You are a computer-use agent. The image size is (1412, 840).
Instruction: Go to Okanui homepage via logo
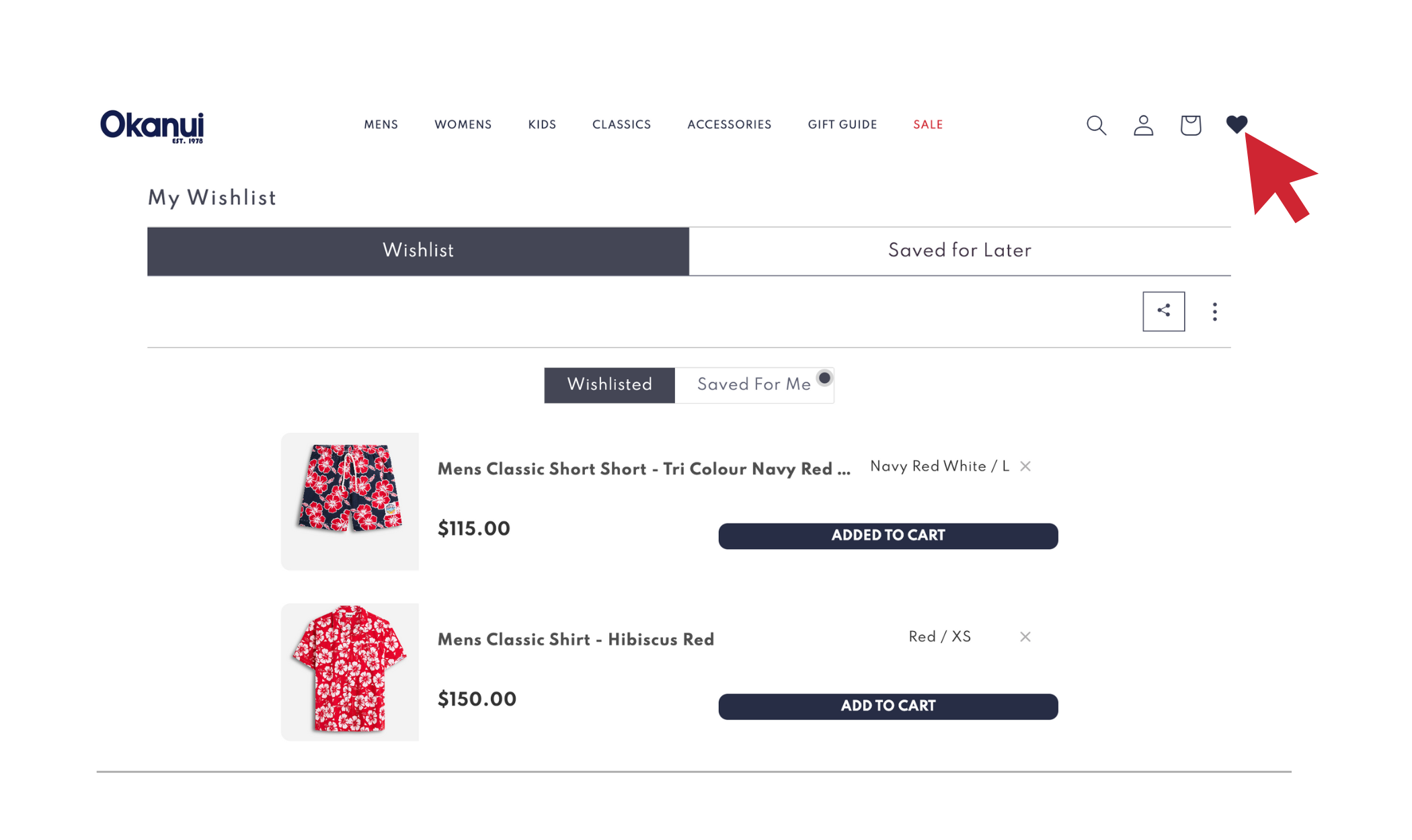[152, 126]
